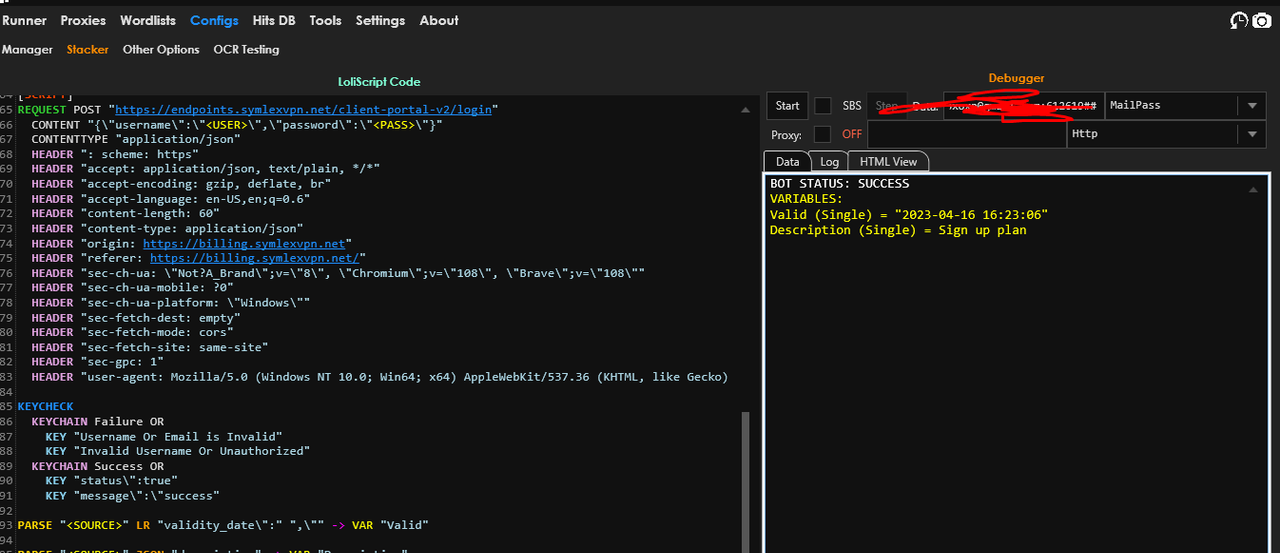Click the Debugger panel heading
The width and height of the screenshot is (1280, 553).
coord(1016,78)
